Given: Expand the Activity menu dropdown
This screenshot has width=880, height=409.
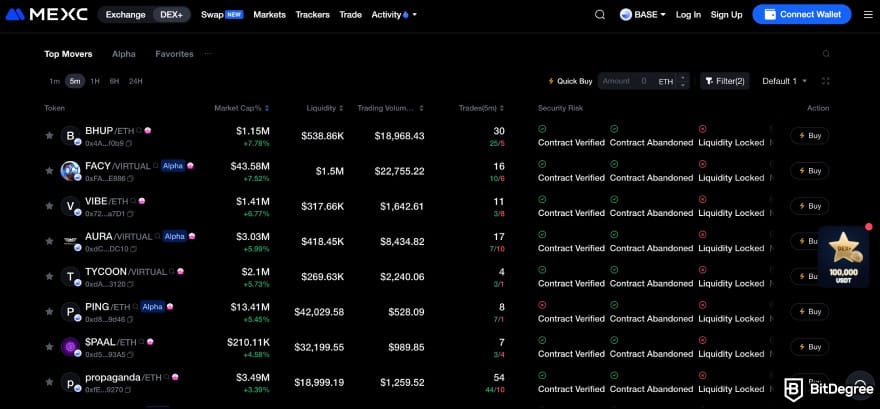Looking at the screenshot, I should [394, 15].
